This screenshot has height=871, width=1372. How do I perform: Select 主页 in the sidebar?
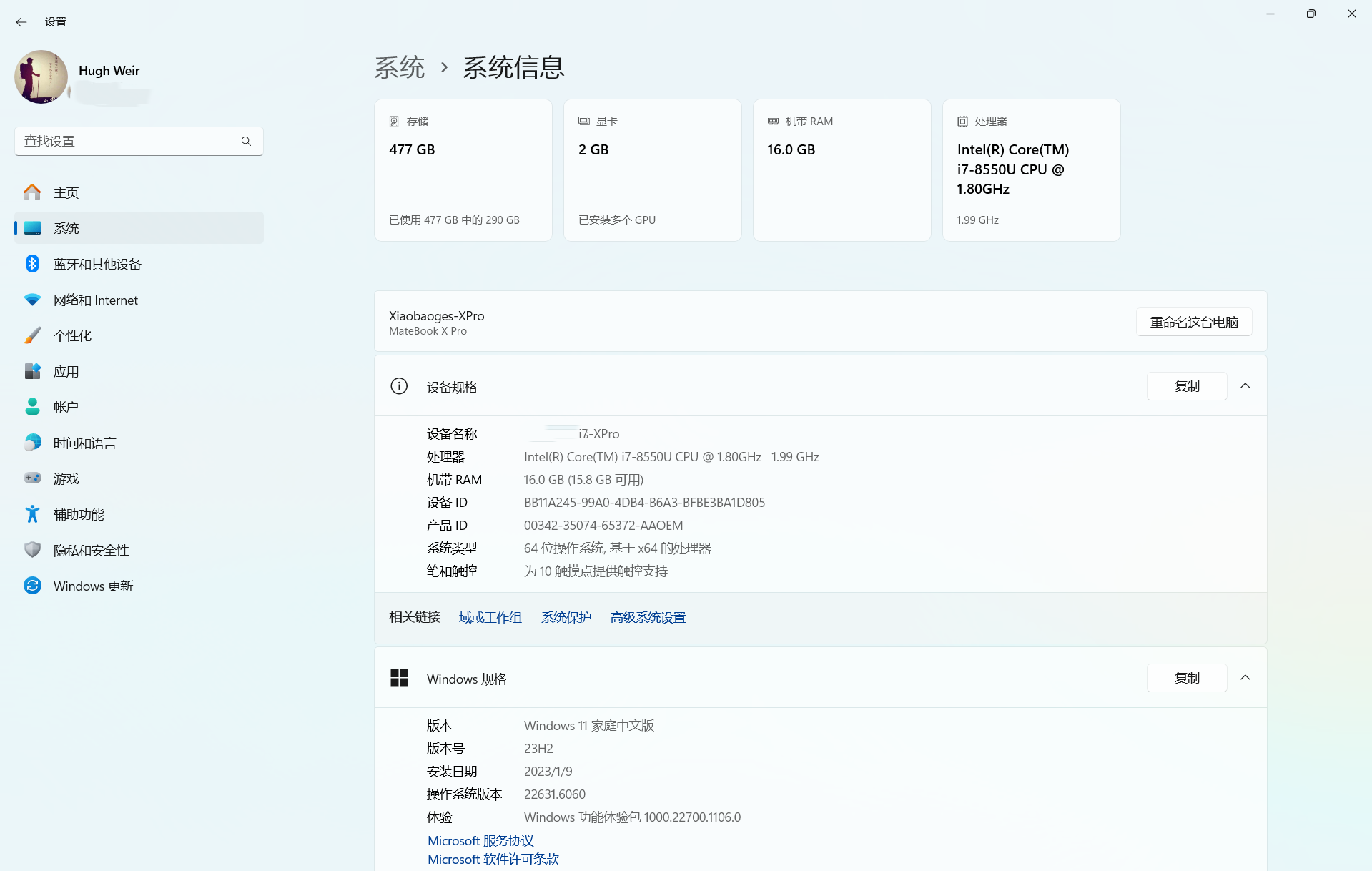[x=67, y=192]
